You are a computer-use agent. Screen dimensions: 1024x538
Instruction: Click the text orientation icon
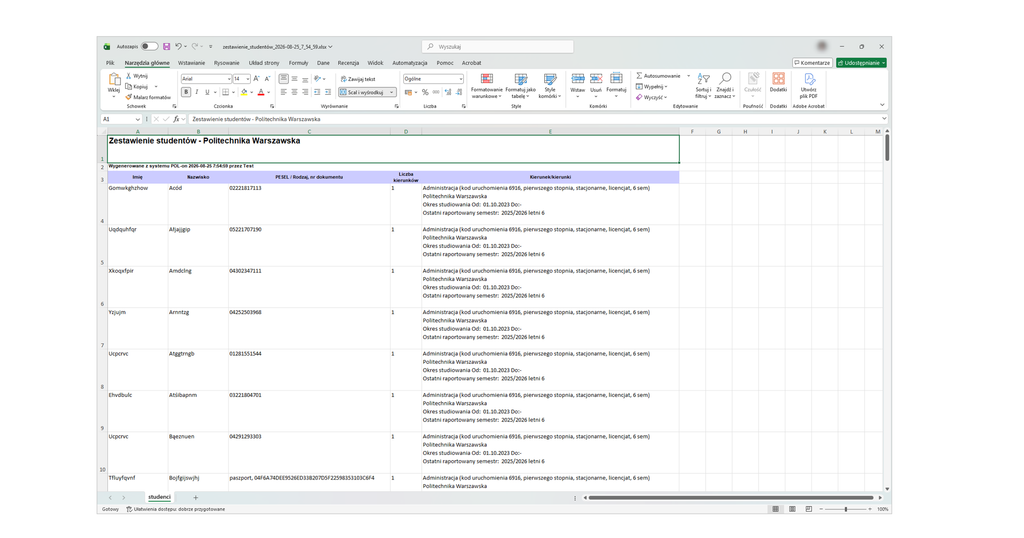coord(317,78)
